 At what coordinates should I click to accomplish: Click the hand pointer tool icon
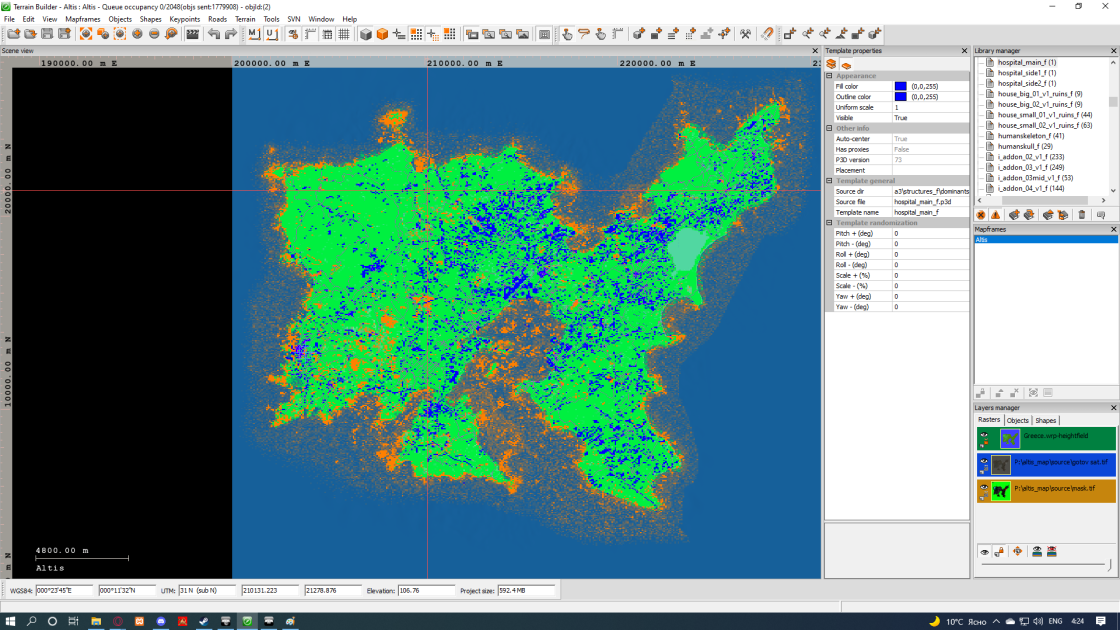pos(566,34)
